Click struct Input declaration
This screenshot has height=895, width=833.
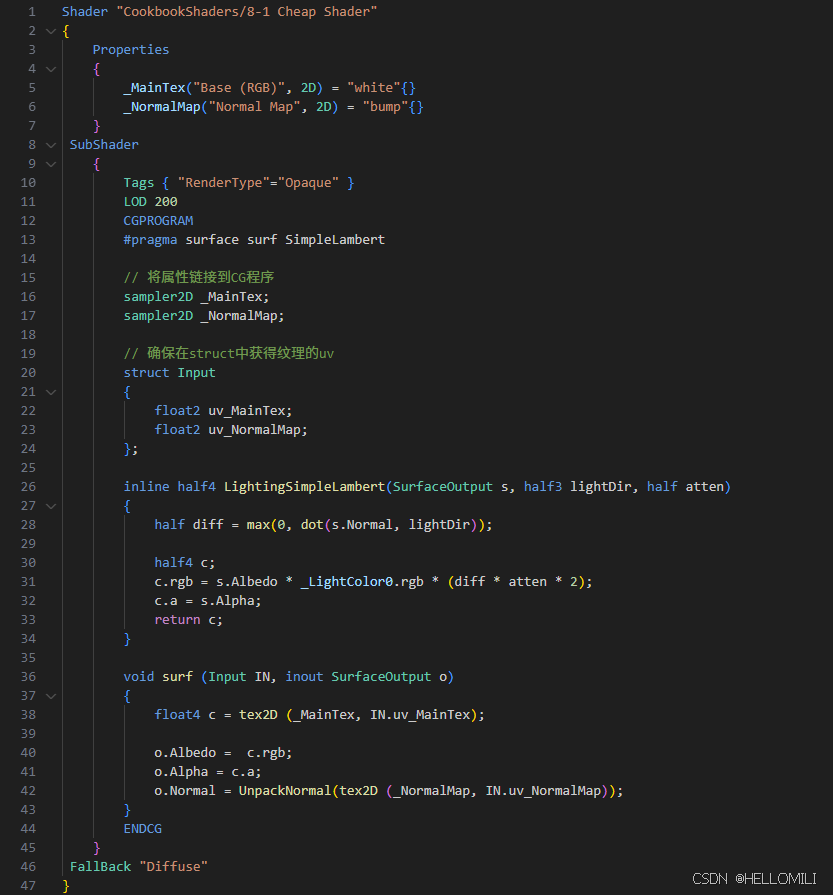point(170,373)
